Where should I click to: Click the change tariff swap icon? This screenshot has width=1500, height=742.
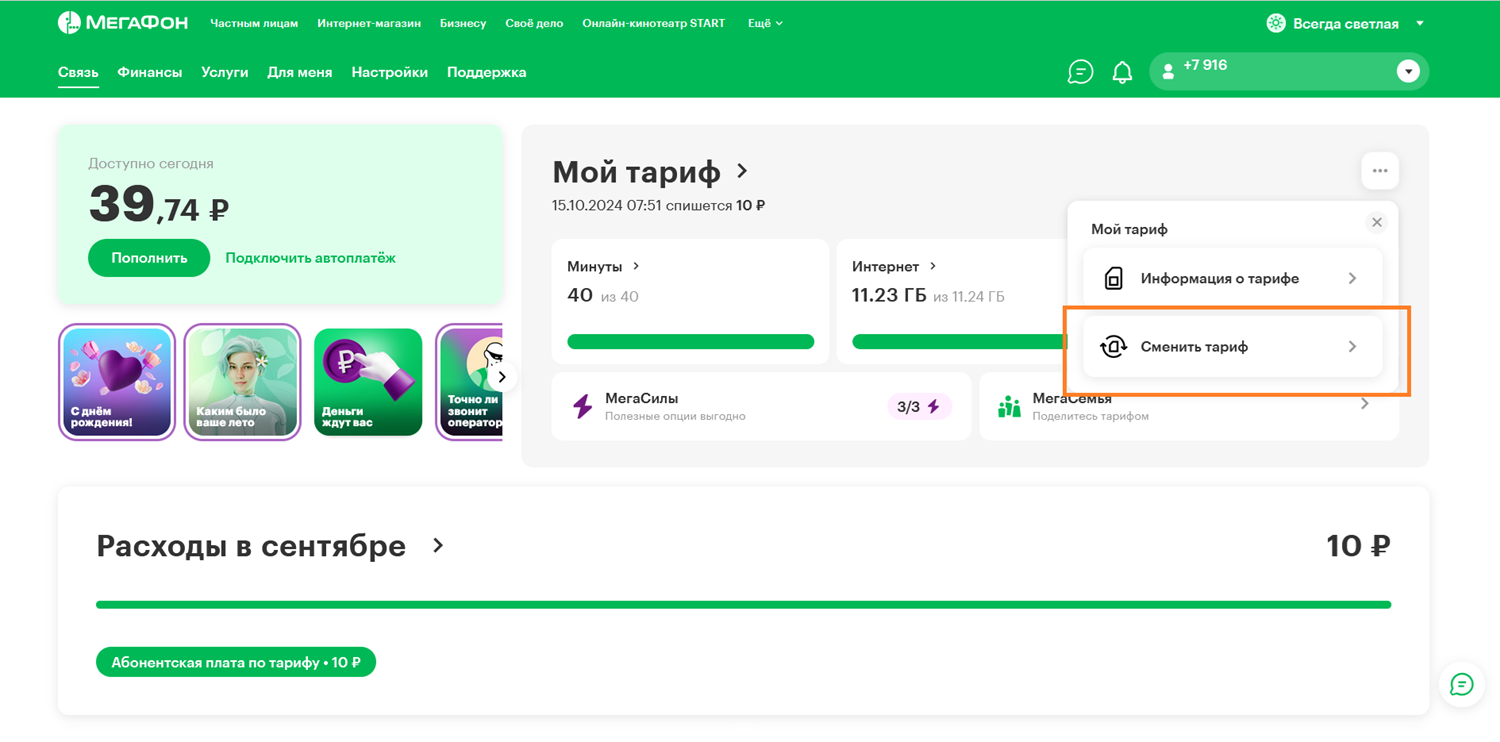[1113, 347]
